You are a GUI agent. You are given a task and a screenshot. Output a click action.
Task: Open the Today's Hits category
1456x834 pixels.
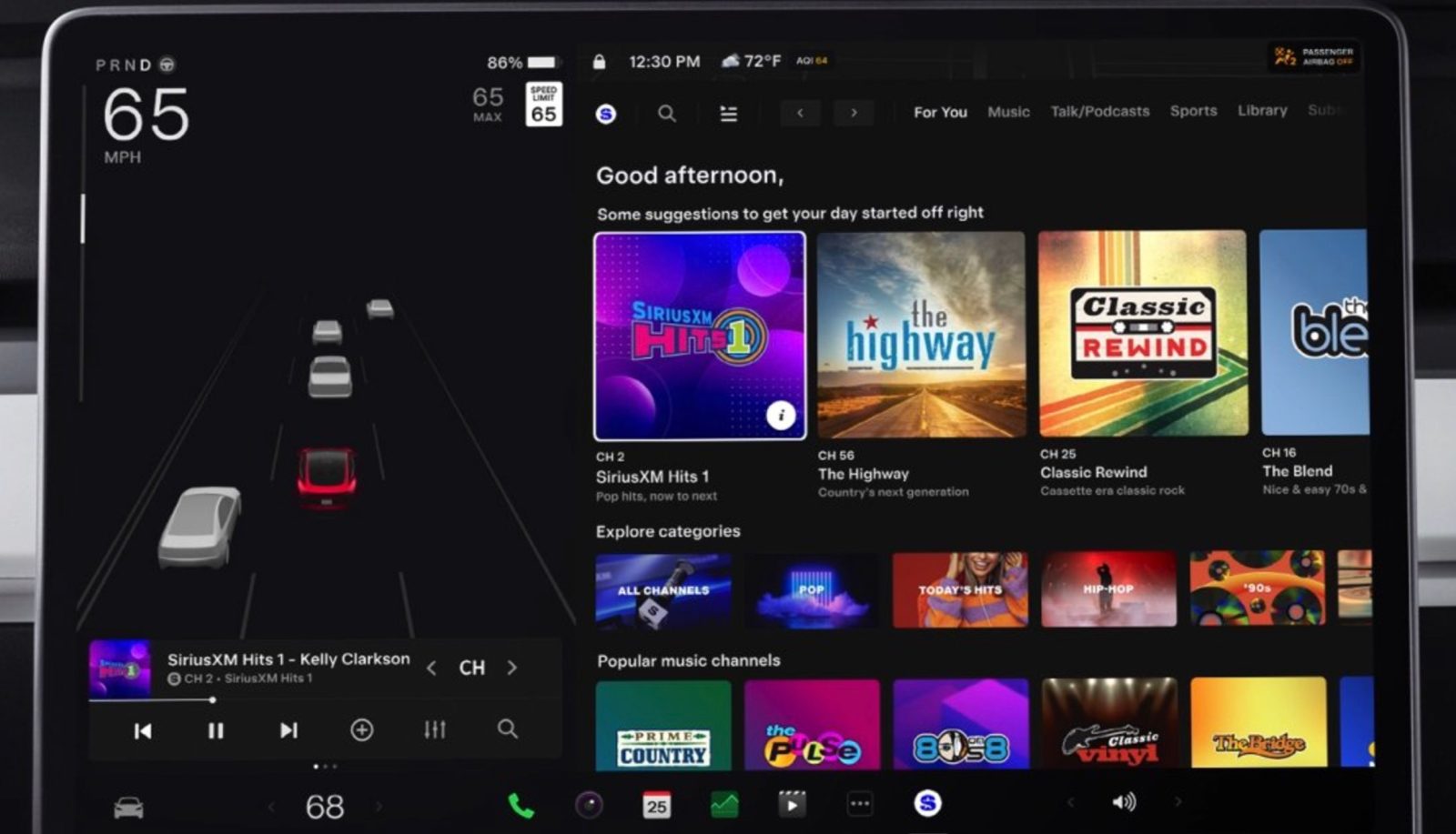tap(960, 590)
